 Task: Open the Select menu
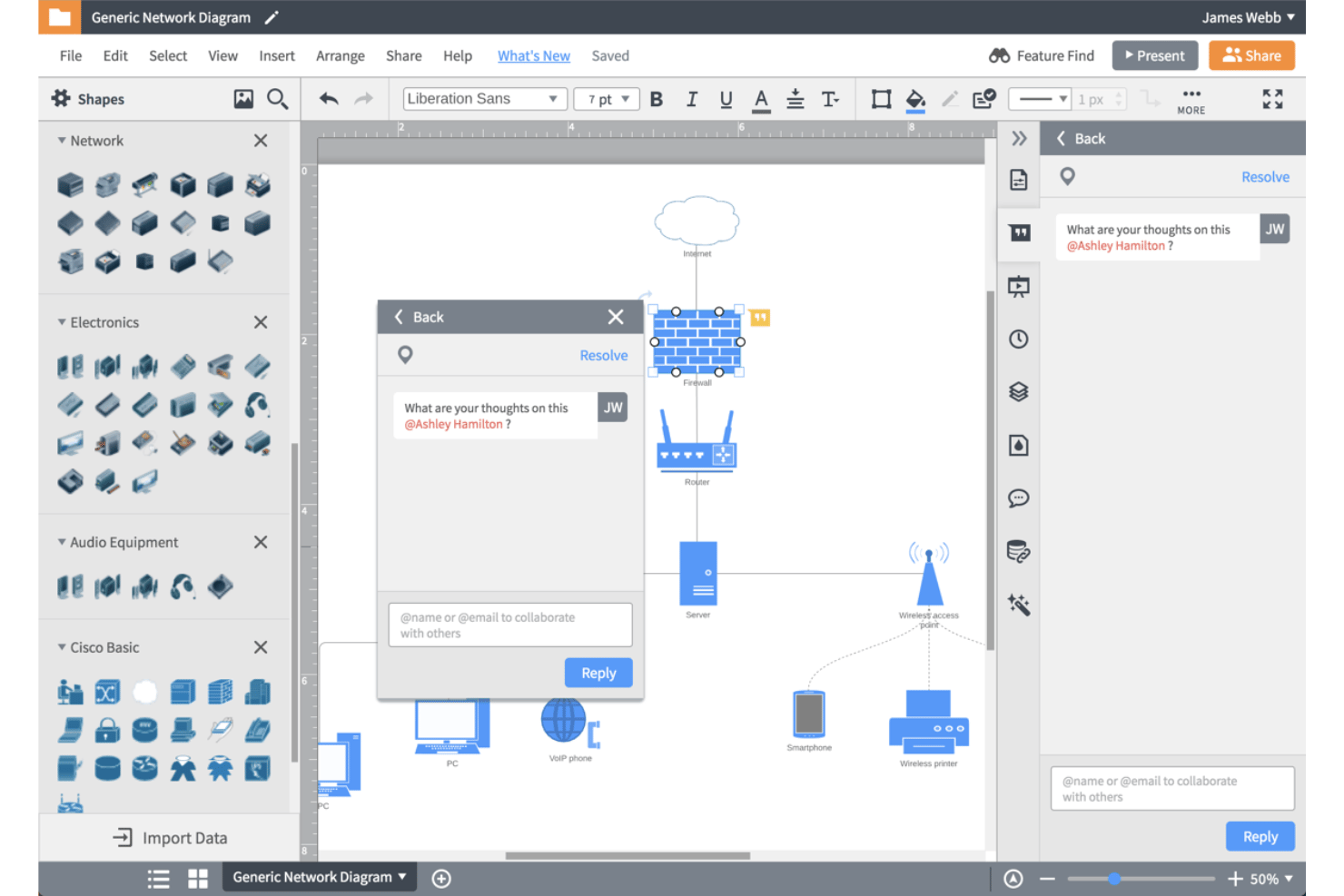coord(168,55)
